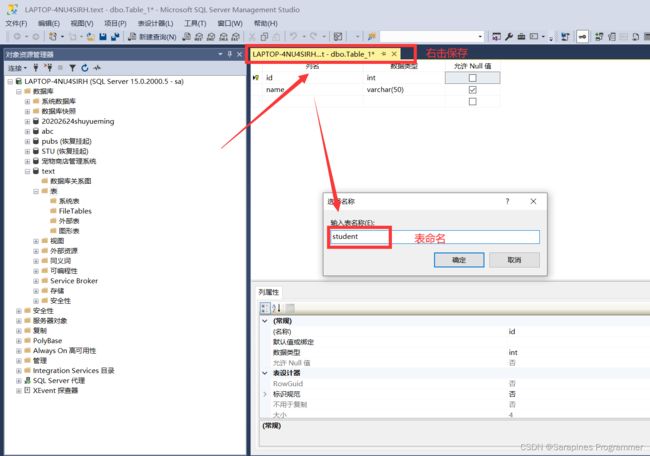Click the Open File folder icon
The width and height of the screenshot is (650, 456).
point(91,37)
